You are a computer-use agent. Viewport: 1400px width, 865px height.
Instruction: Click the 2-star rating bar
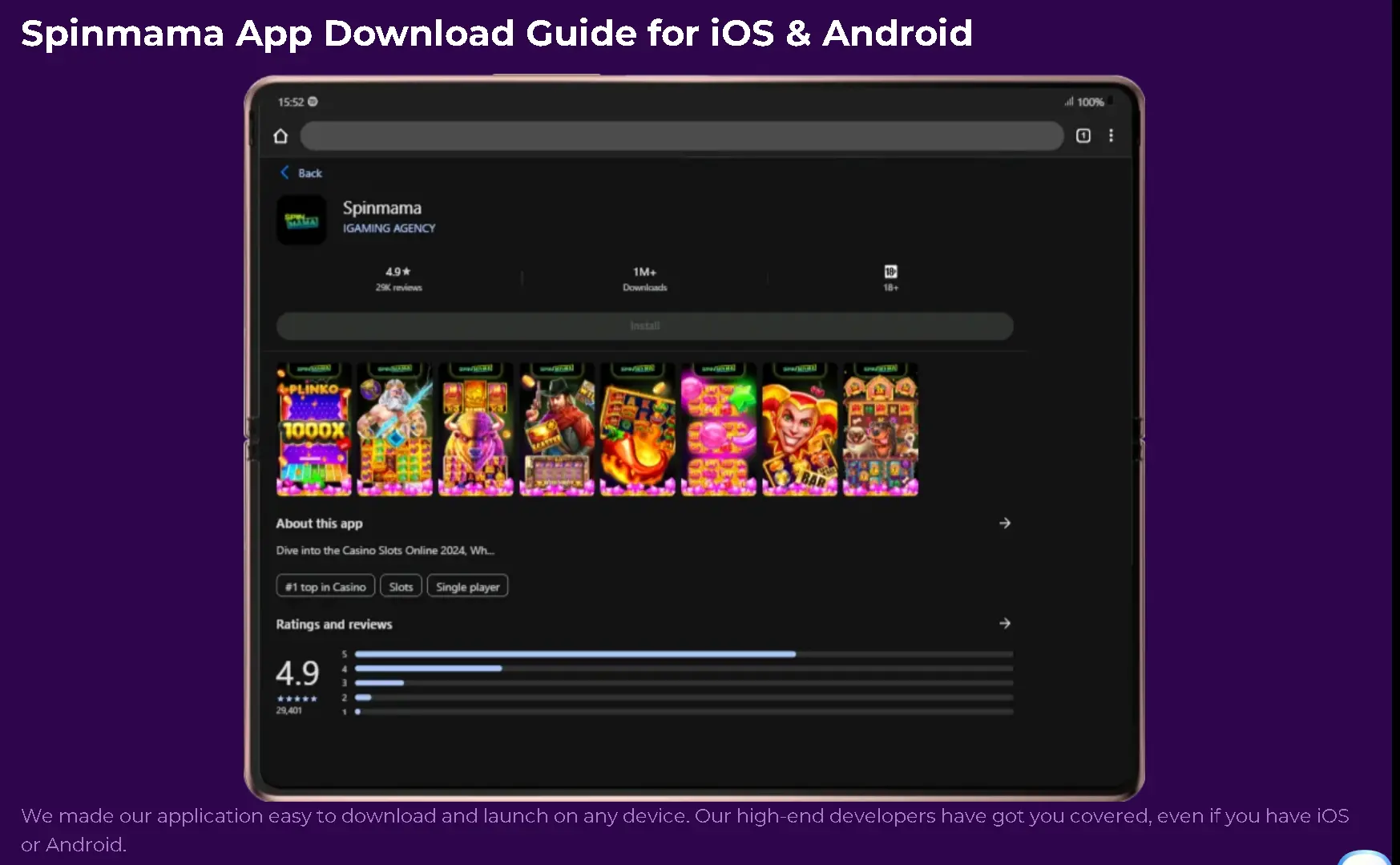684,697
